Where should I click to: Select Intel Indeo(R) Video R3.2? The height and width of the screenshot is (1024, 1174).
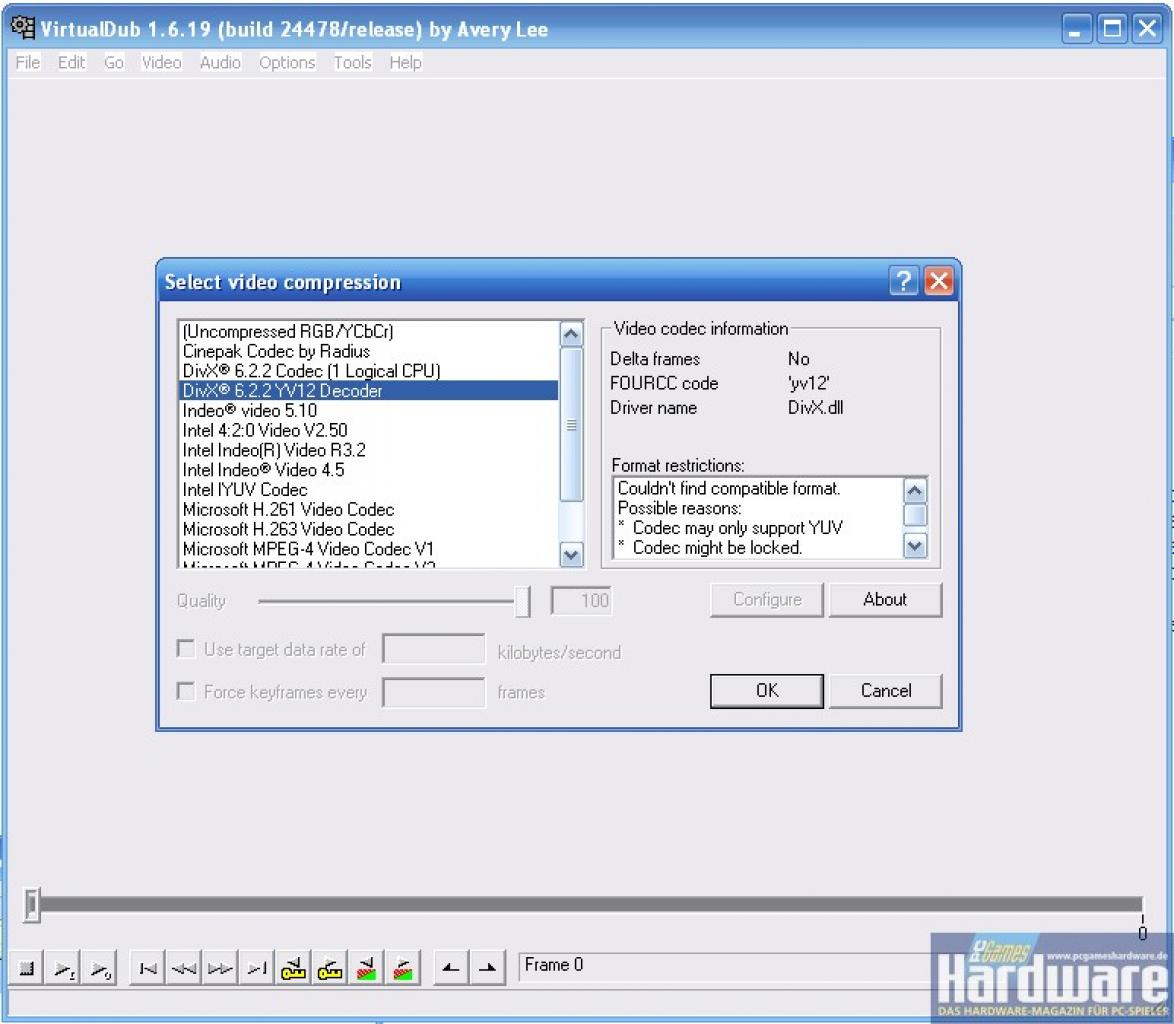pos(370,450)
